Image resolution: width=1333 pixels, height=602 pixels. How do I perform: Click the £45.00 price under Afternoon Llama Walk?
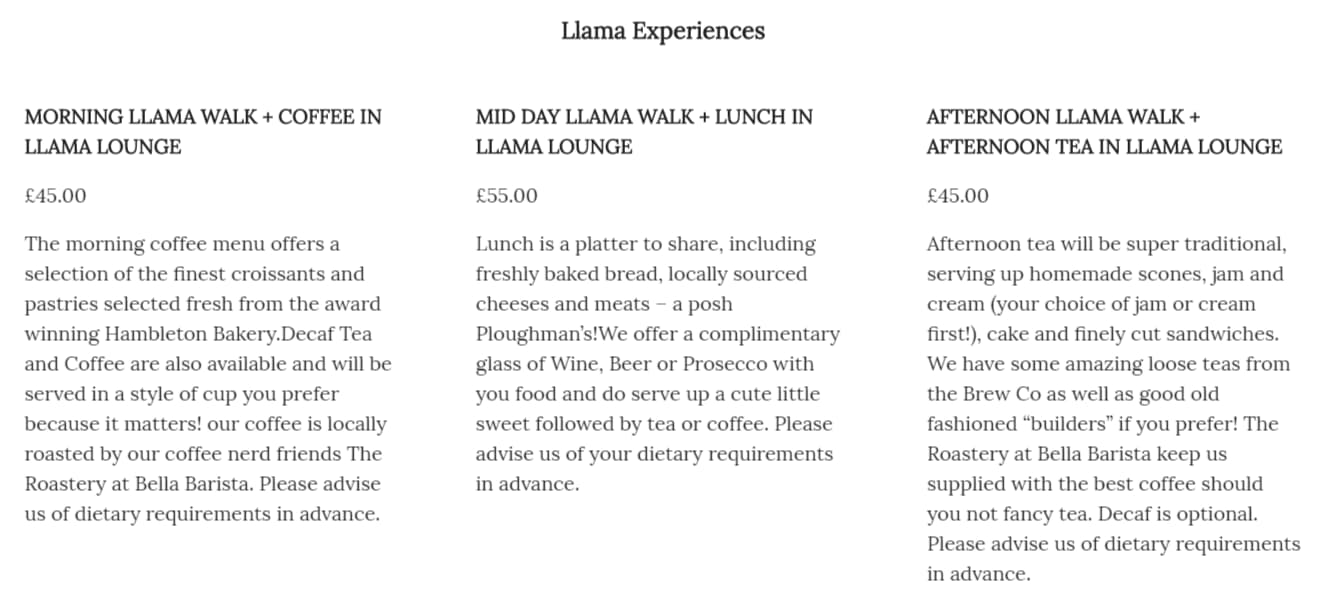957,195
